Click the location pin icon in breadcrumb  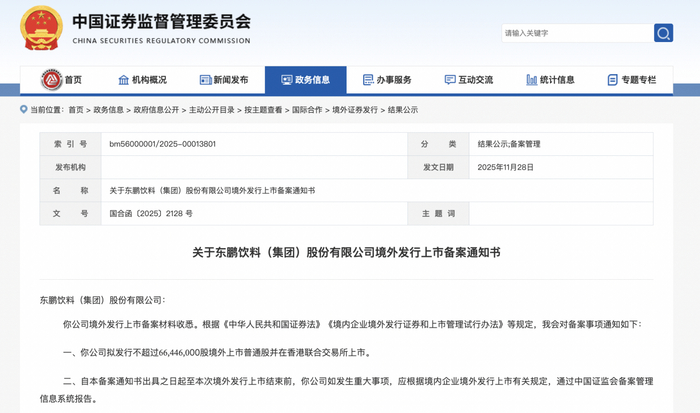point(24,109)
